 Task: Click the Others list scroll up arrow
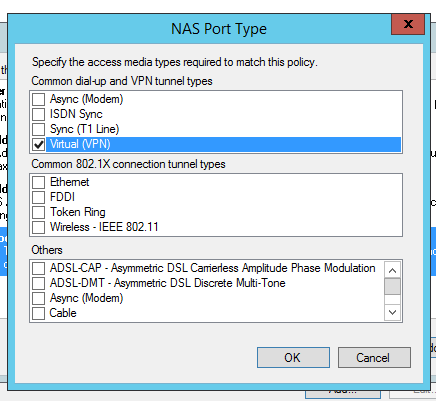(x=392, y=270)
